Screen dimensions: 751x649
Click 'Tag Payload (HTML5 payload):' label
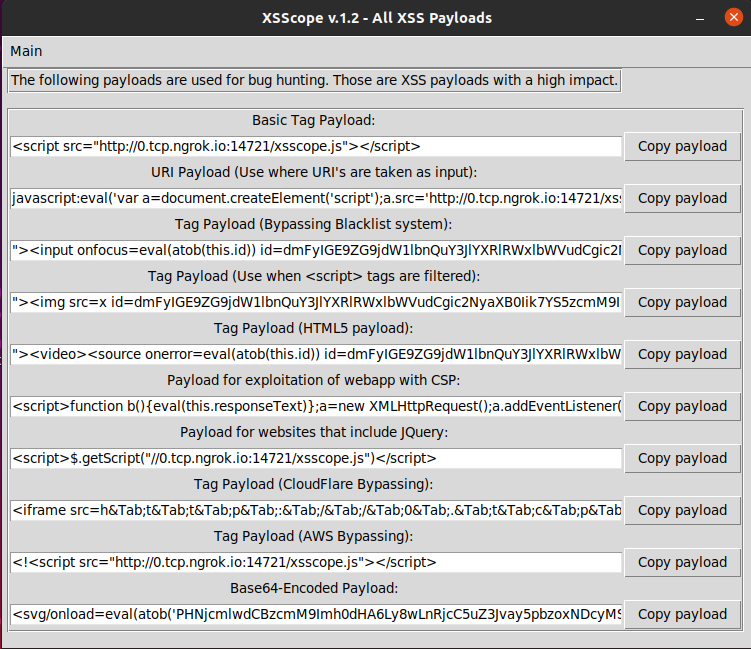click(x=314, y=328)
